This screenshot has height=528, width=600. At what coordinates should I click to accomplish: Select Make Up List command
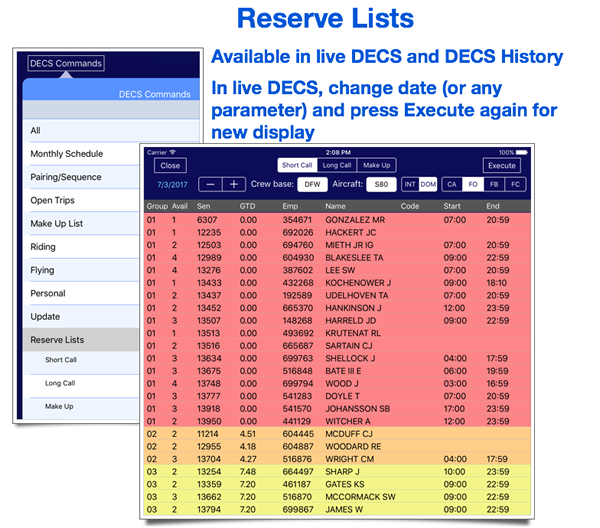81,224
